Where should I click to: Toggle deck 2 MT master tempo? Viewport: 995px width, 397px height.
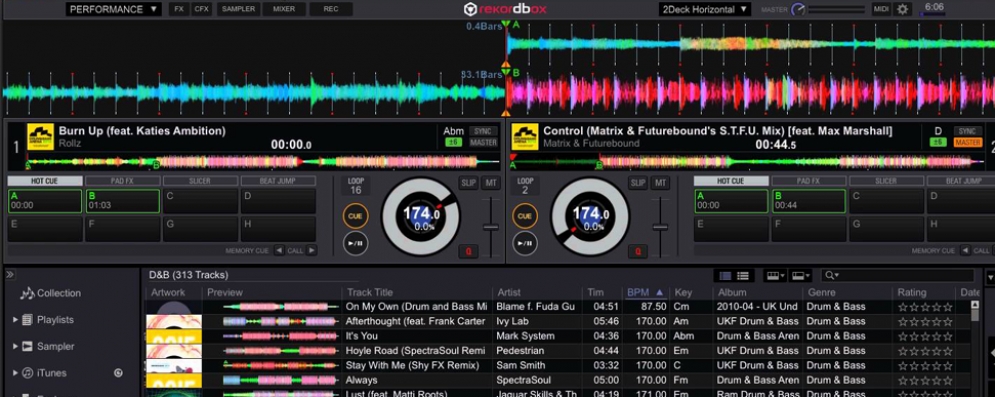coord(661,183)
